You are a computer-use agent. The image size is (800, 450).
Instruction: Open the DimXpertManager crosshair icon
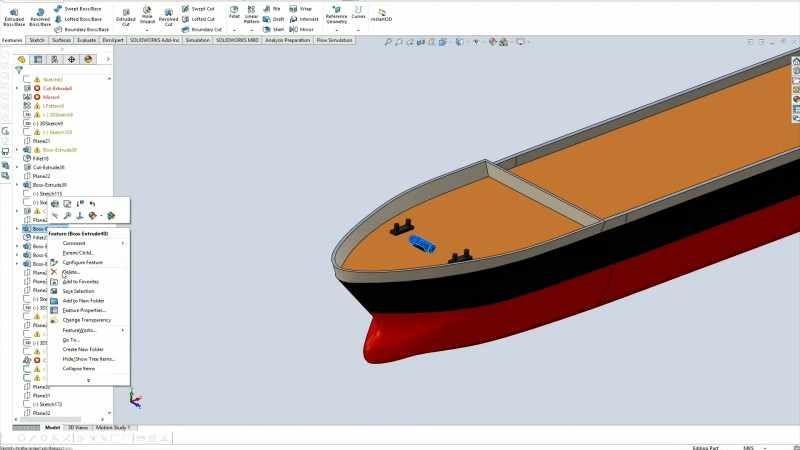(71, 60)
